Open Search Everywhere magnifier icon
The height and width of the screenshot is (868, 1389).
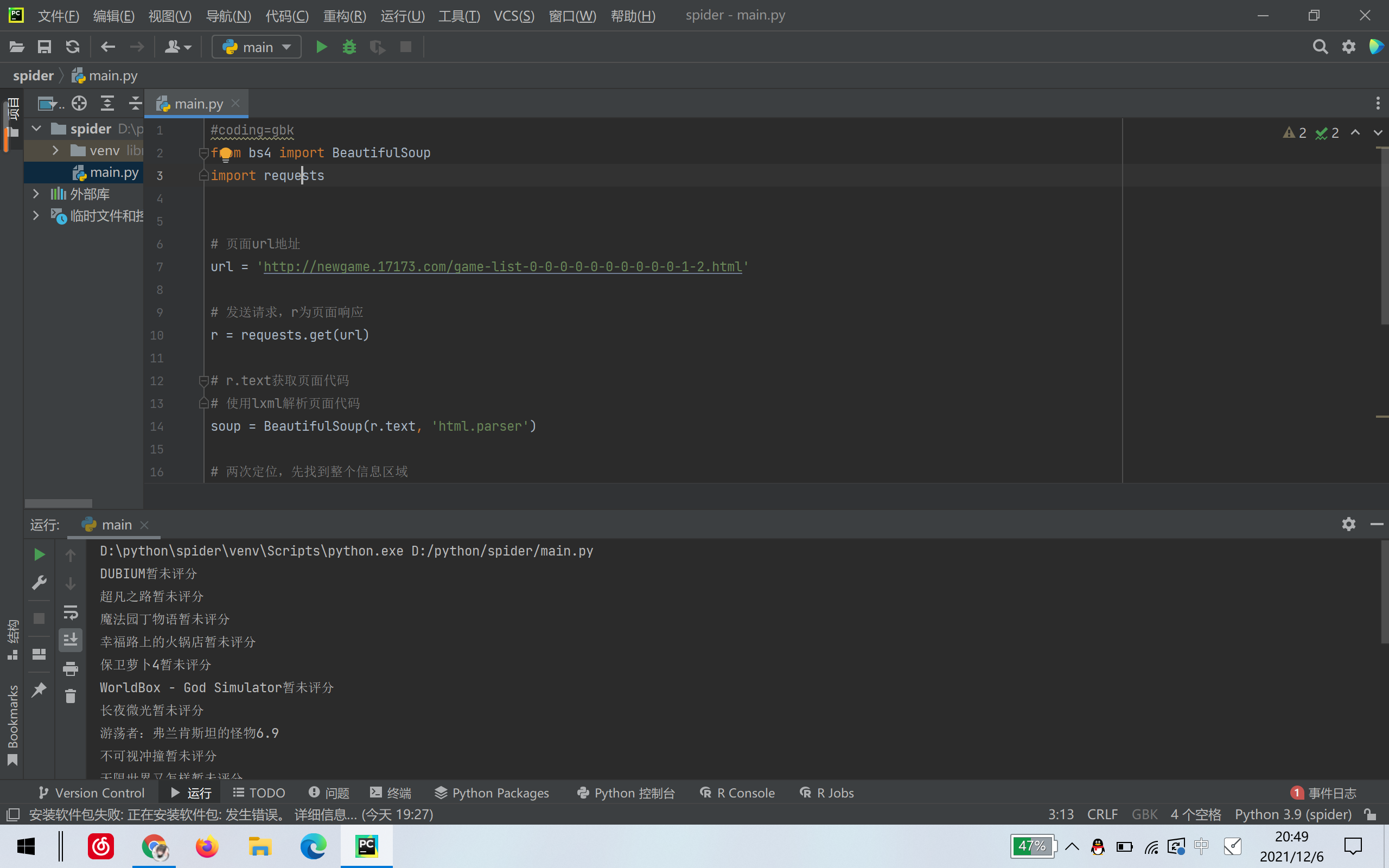click(1320, 47)
